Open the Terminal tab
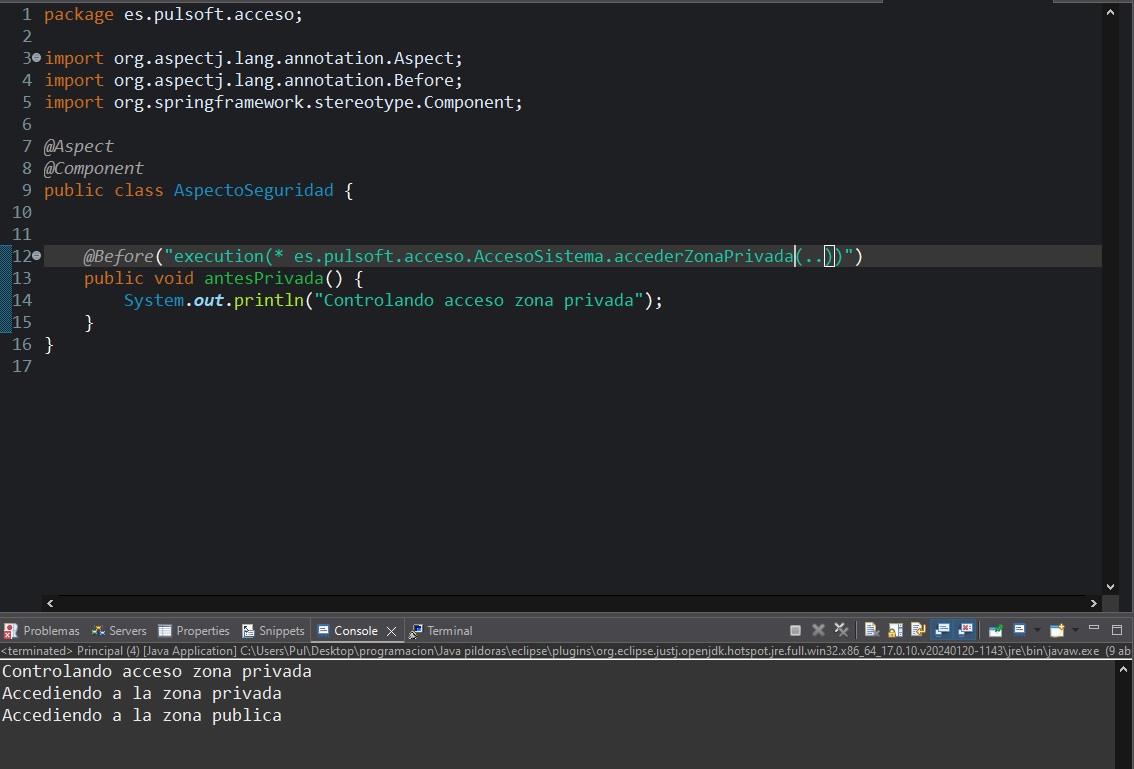The height and width of the screenshot is (769, 1134). (x=449, y=631)
